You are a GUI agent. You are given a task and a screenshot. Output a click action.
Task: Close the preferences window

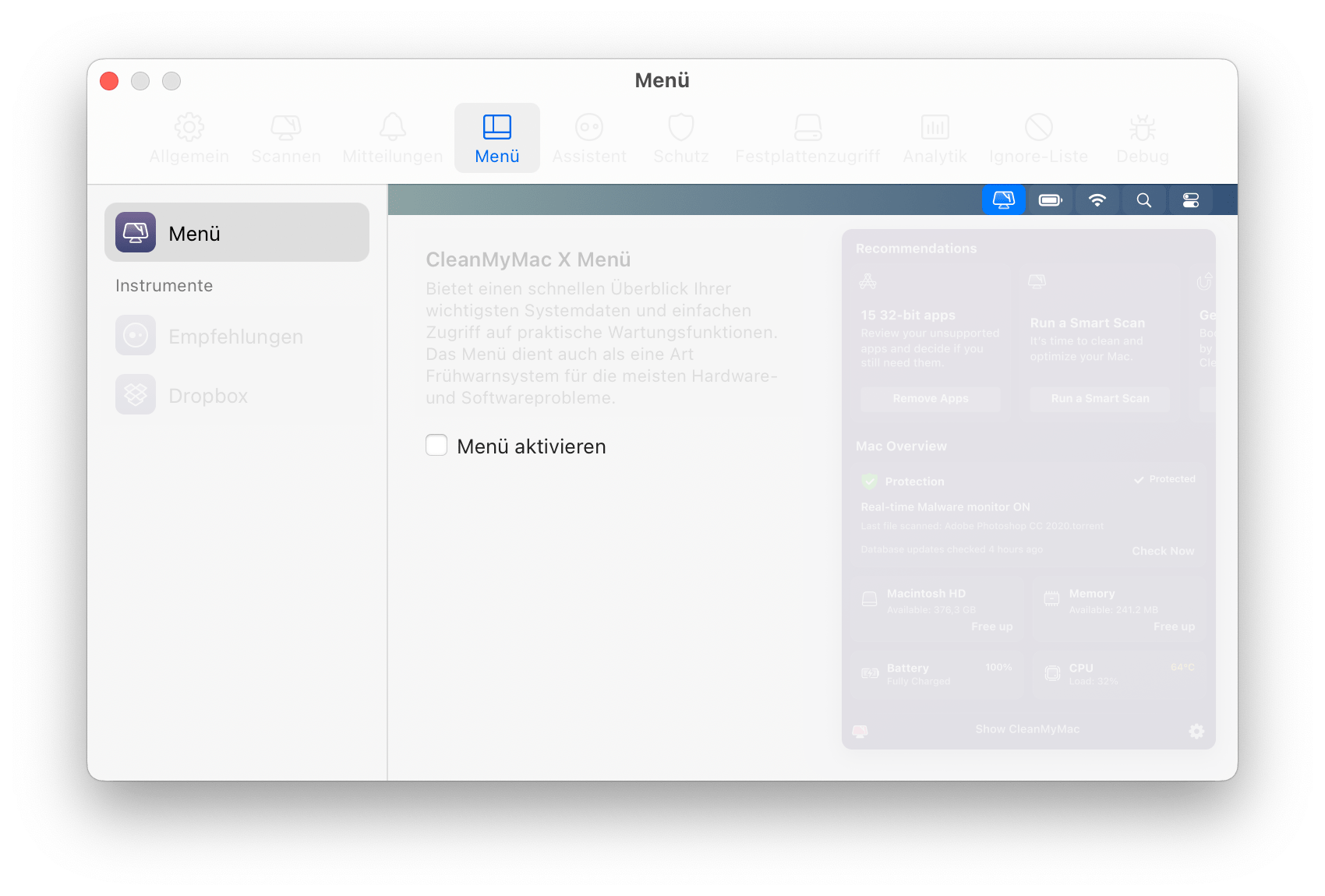pos(109,81)
